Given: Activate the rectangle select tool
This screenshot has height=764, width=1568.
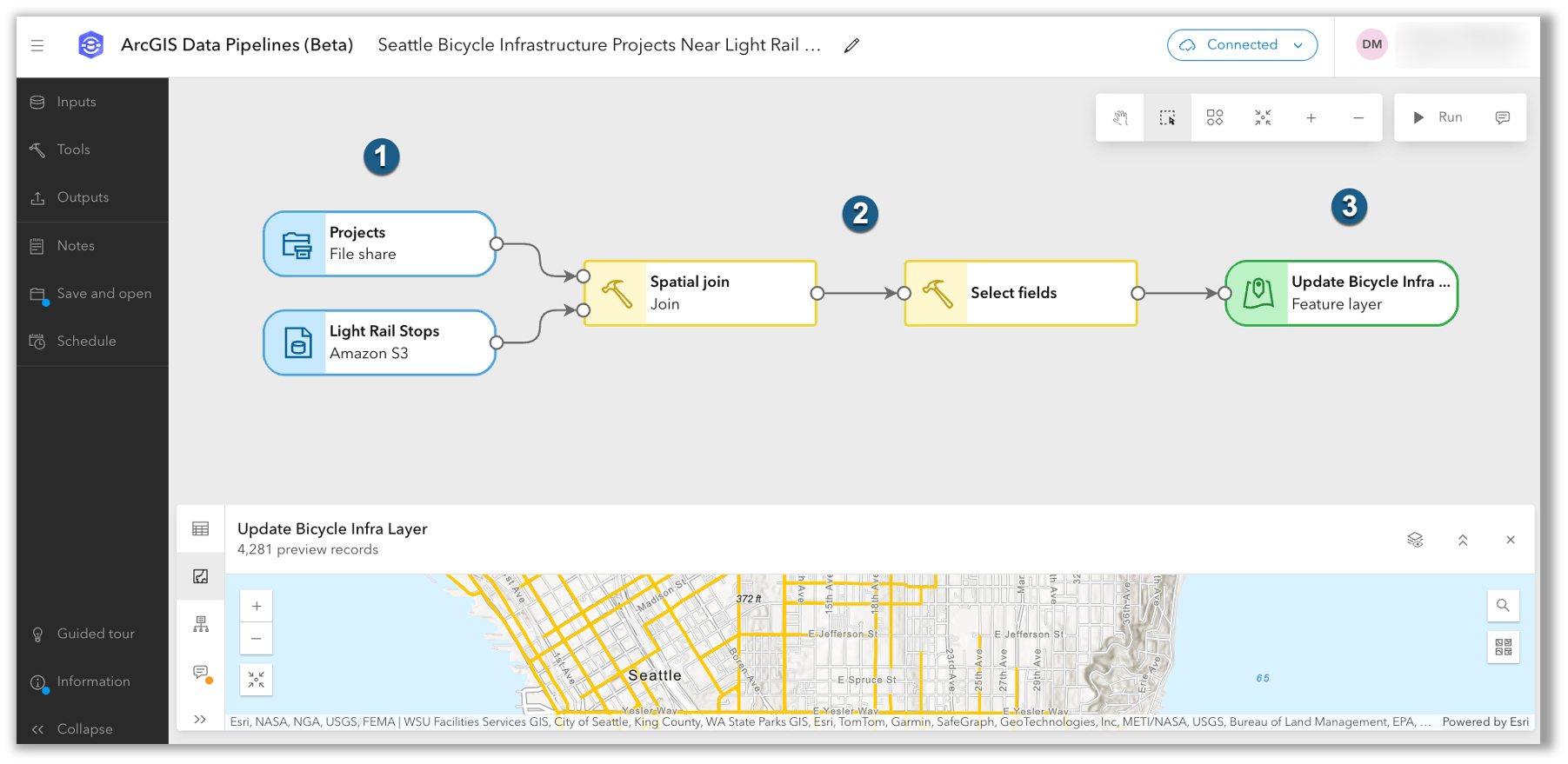Looking at the screenshot, I should (1167, 118).
